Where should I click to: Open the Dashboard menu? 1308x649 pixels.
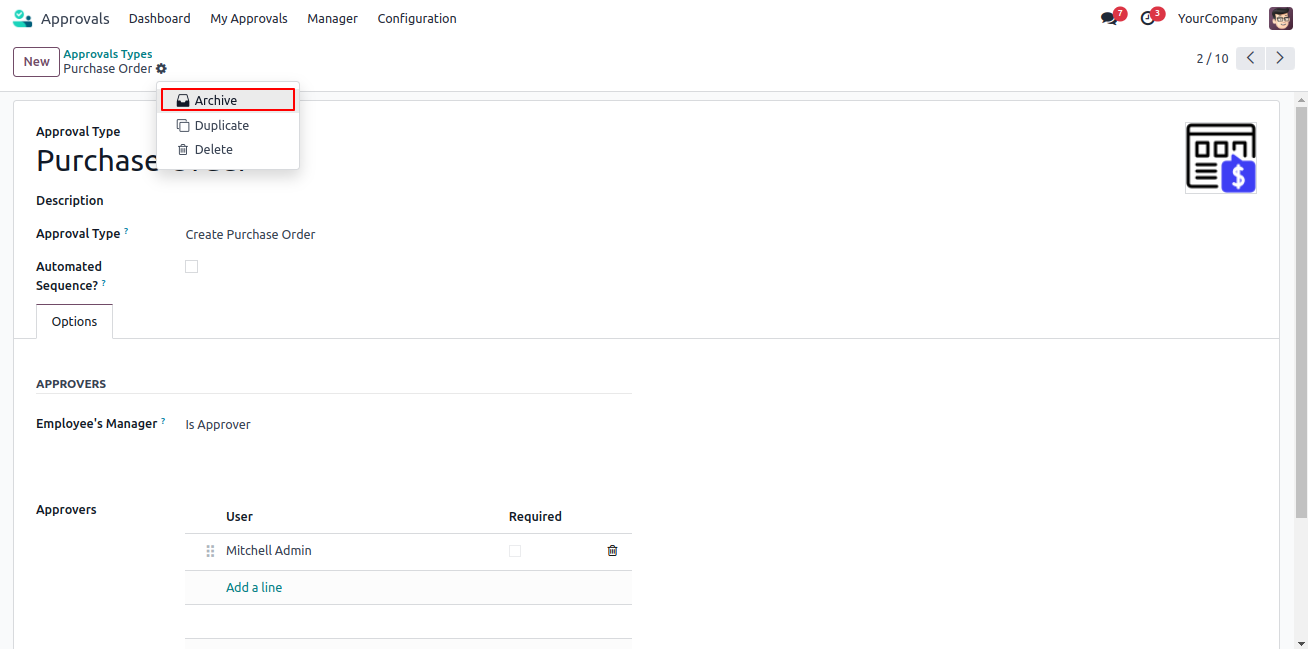[x=160, y=18]
